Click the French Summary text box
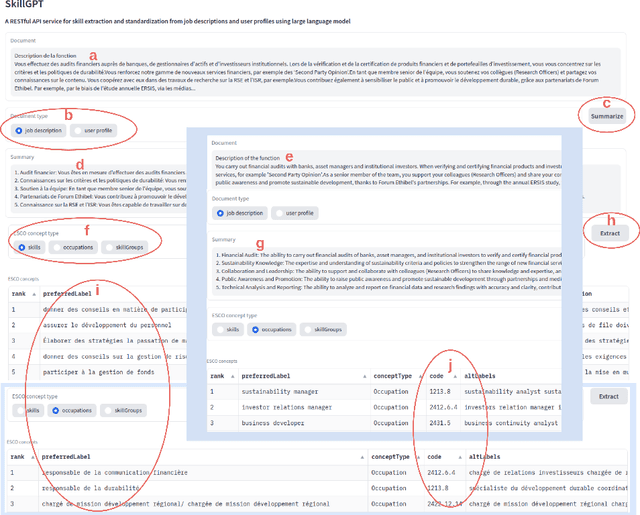Screen dimensions: 640x515 point(98,189)
